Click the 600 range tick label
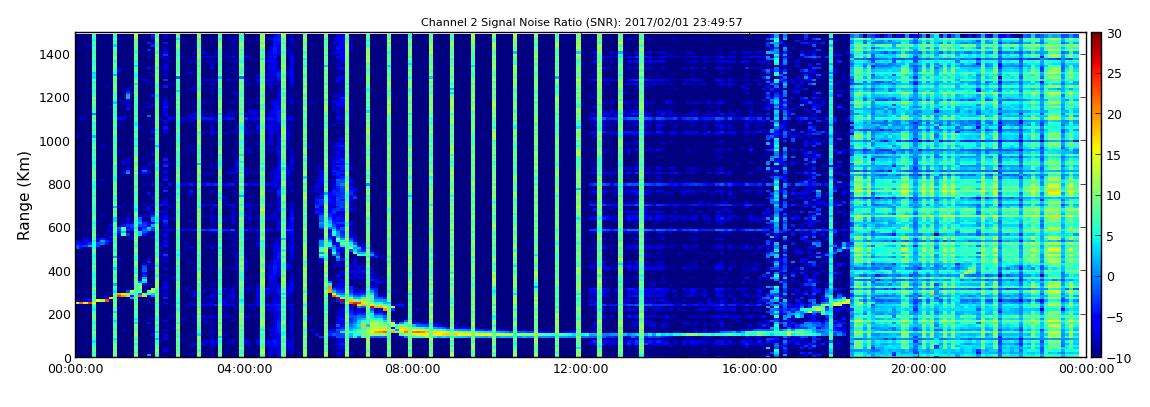Screen dimensions: 1150x407 tap(58, 227)
